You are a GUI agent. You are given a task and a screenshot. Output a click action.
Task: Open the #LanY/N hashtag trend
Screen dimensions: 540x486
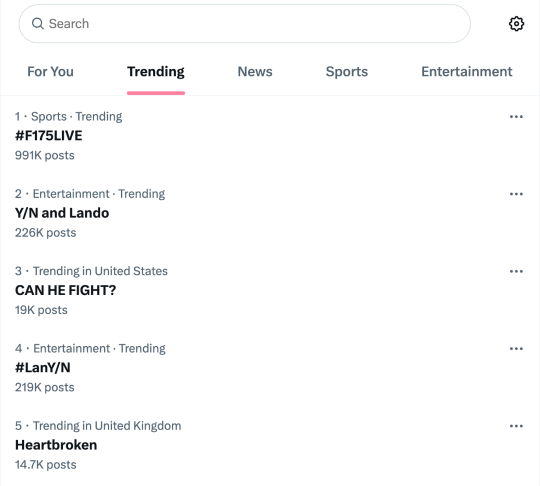[x=43, y=368]
